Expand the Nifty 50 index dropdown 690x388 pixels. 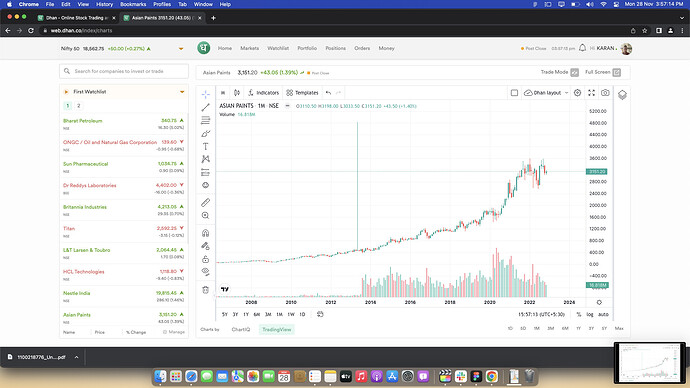coord(181,48)
